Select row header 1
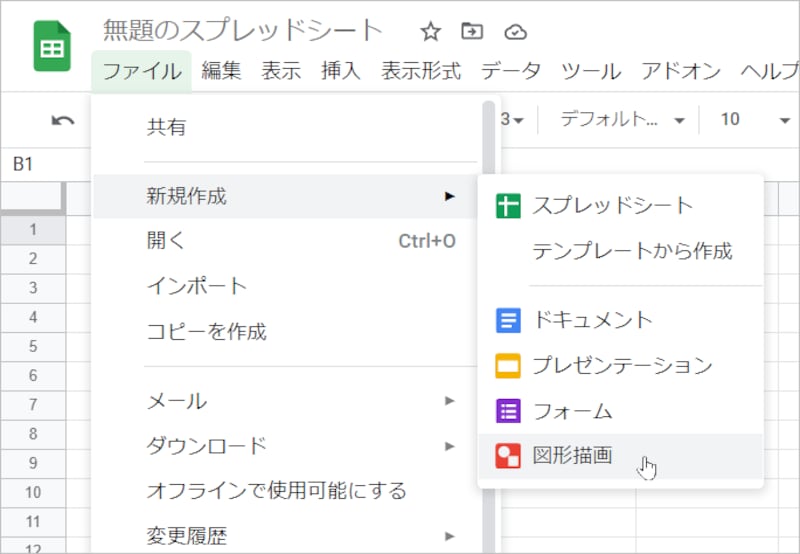 [33, 230]
